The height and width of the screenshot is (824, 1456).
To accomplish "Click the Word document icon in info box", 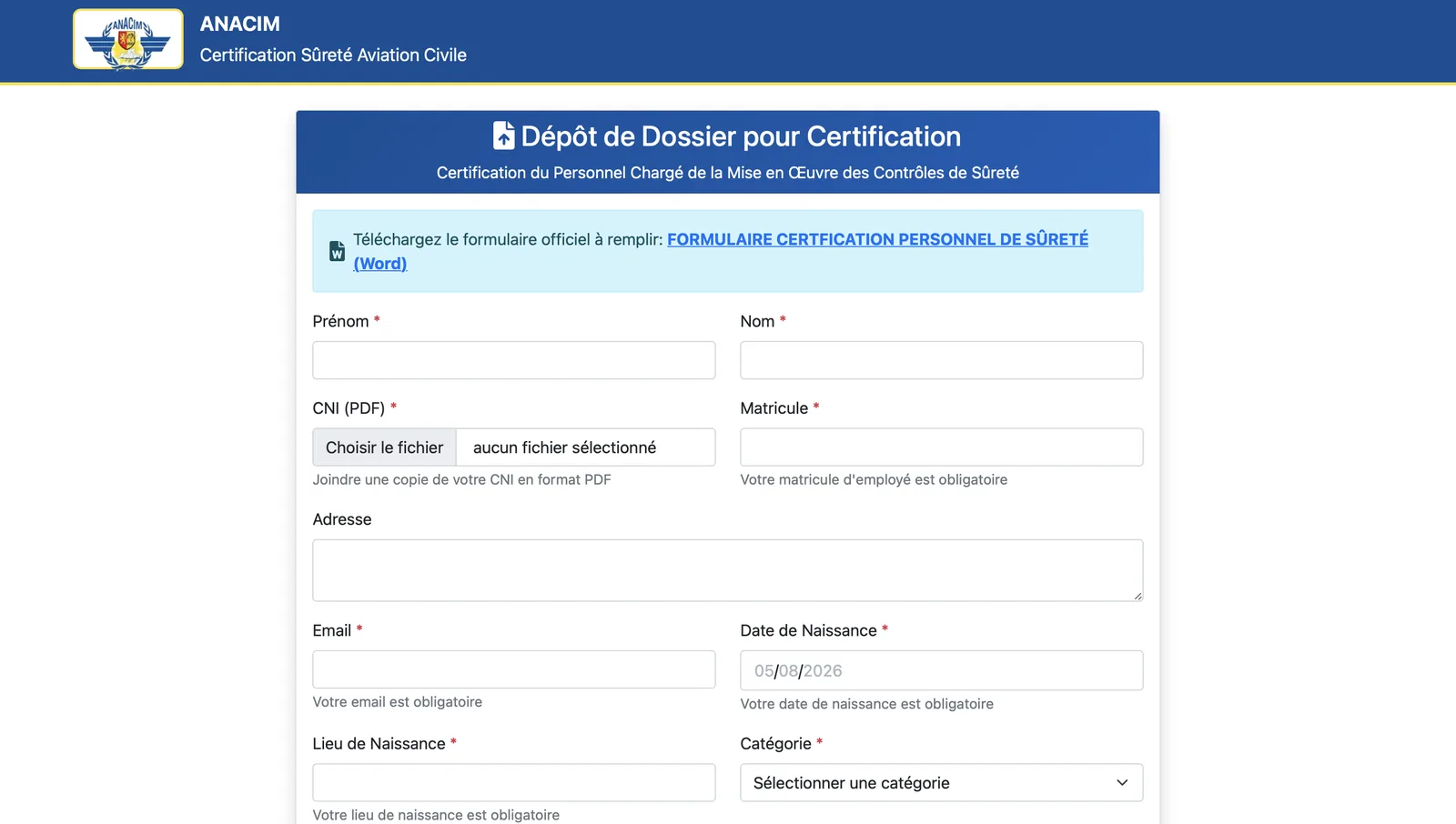I will coord(337,251).
